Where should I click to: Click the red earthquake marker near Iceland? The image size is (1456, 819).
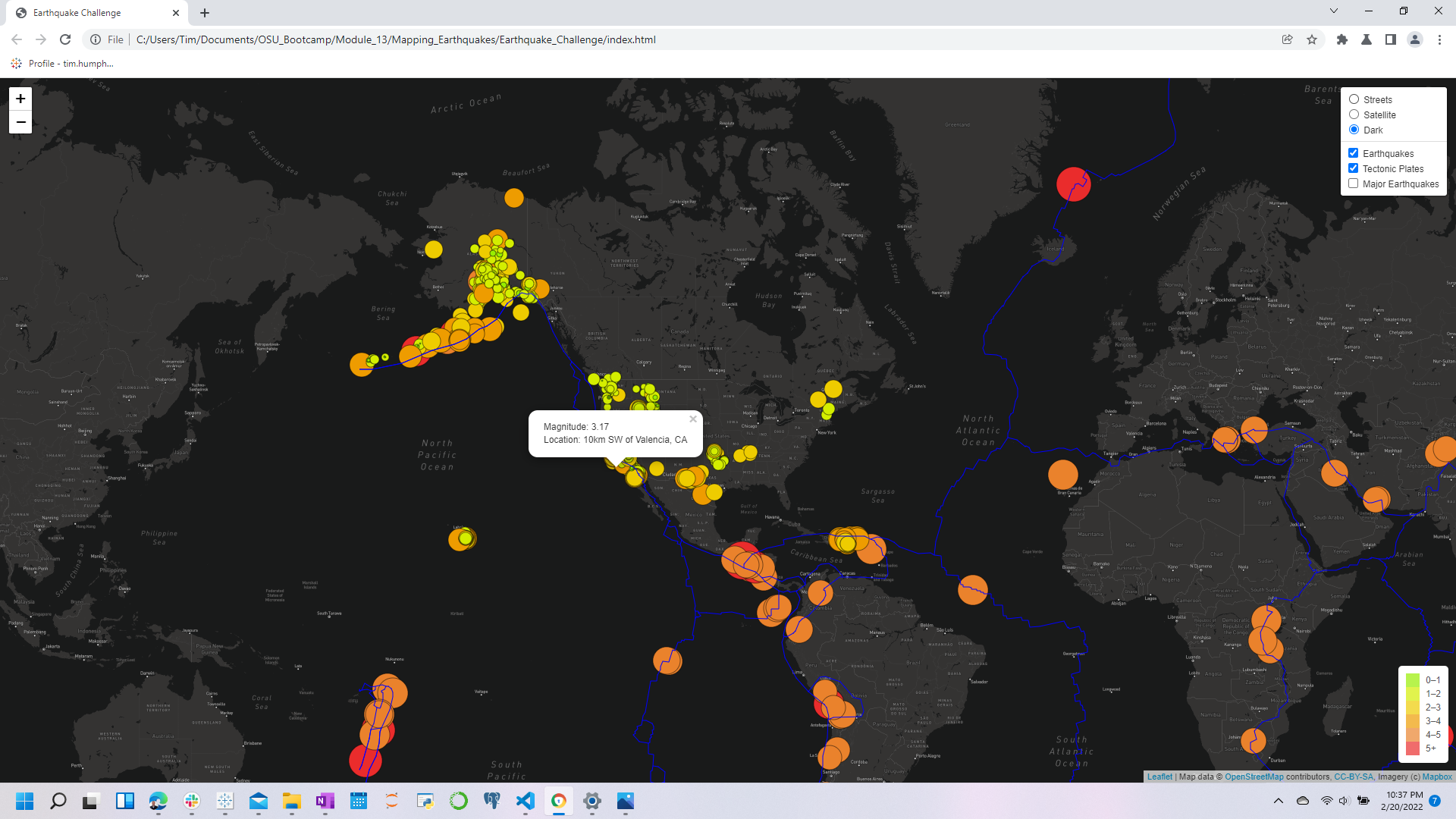click(1074, 184)
